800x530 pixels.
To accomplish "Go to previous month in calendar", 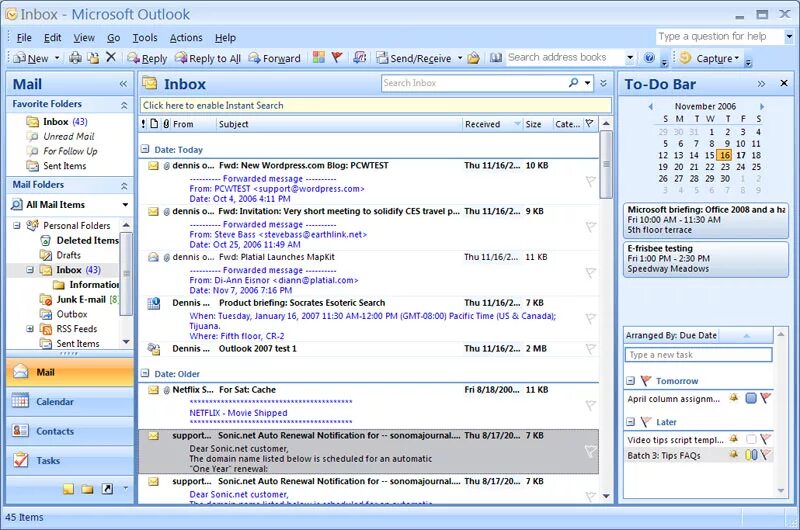I will coord(651,107).
